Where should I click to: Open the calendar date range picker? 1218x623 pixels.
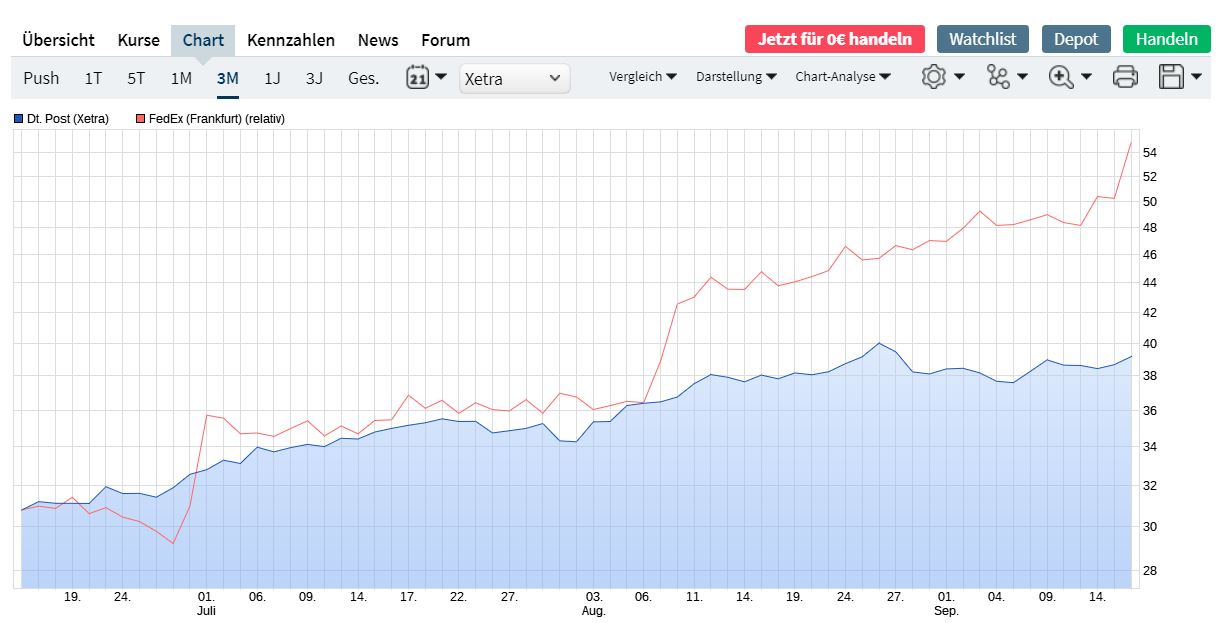[426, 77]
